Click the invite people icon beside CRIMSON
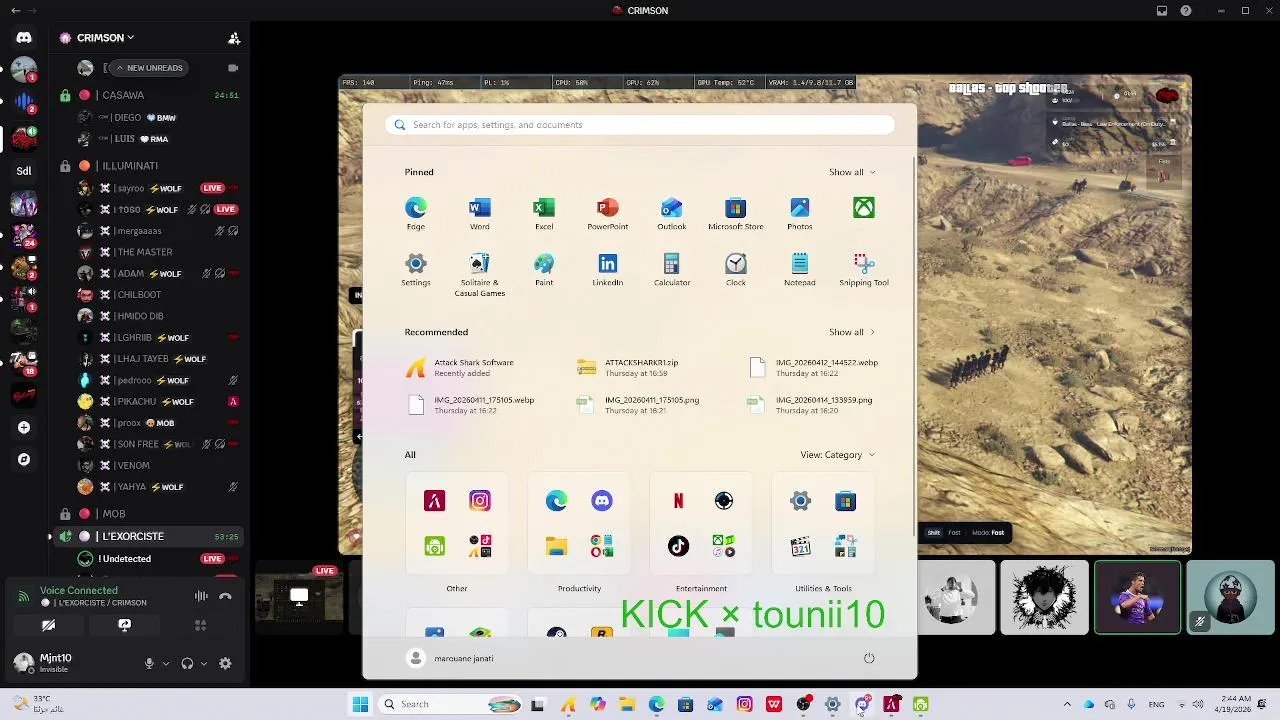The width and height of the screenshot is (1280, 720). click(234, 38)
